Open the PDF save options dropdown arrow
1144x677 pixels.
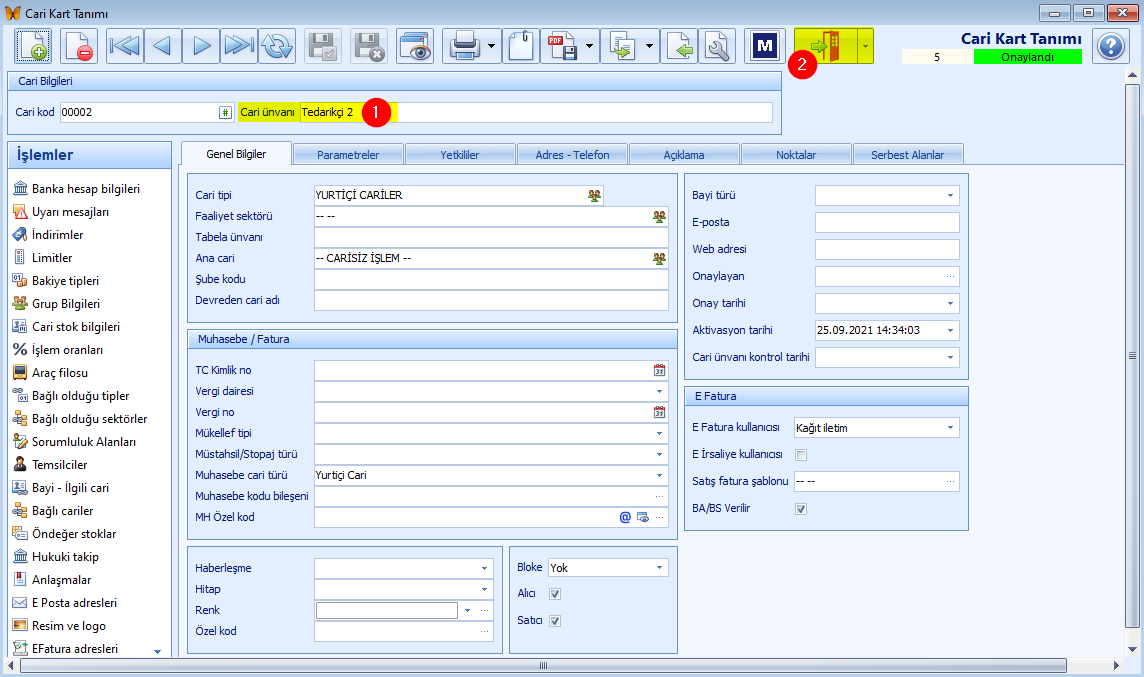coord(590,46)
